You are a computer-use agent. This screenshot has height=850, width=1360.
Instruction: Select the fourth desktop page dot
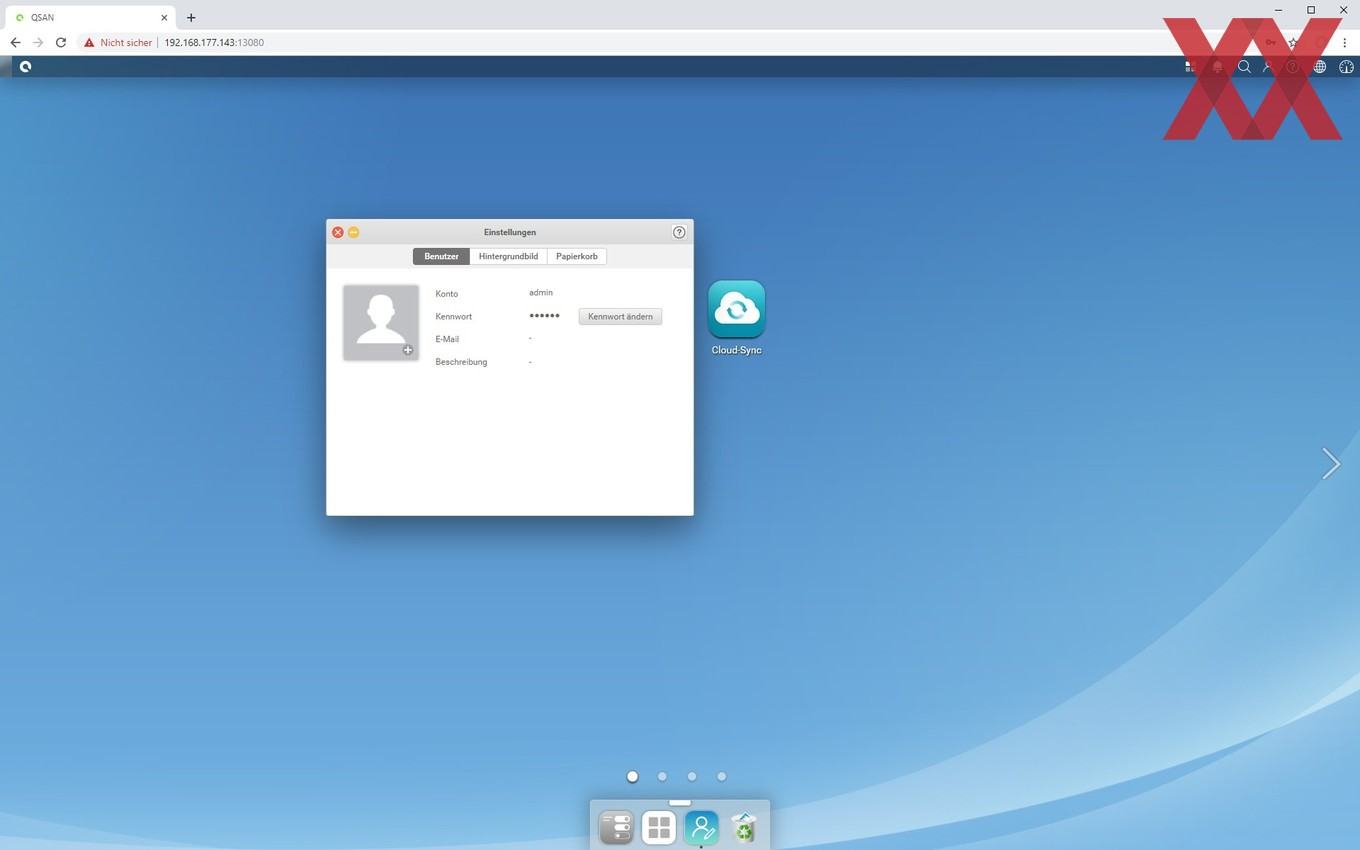click(722, 776)
